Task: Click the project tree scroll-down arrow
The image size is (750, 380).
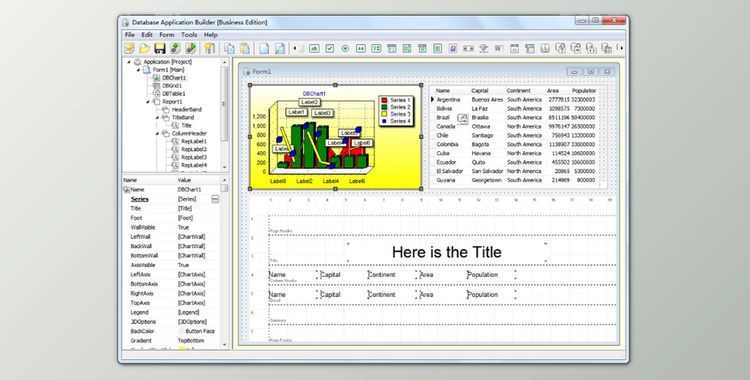Action: coord(224,167)
